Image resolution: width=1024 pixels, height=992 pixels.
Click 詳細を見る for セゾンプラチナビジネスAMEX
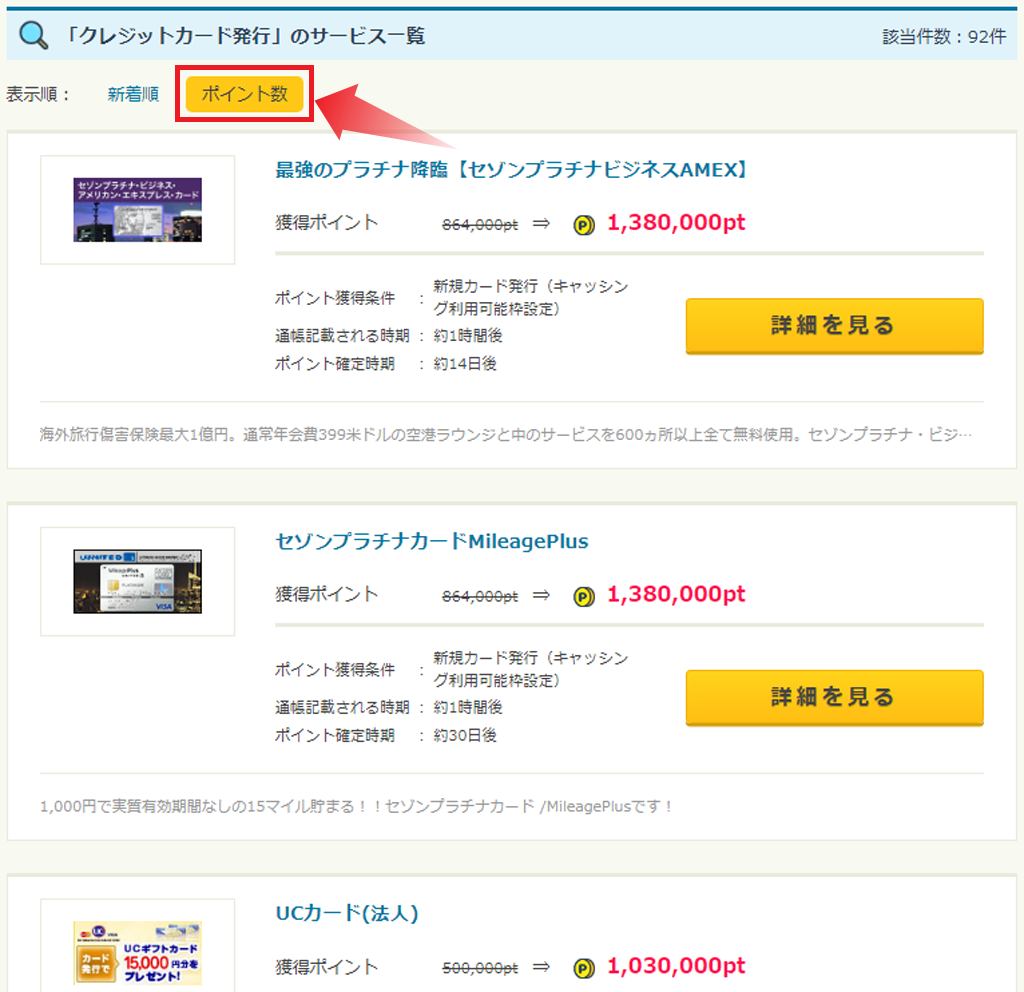click(834, 326)
